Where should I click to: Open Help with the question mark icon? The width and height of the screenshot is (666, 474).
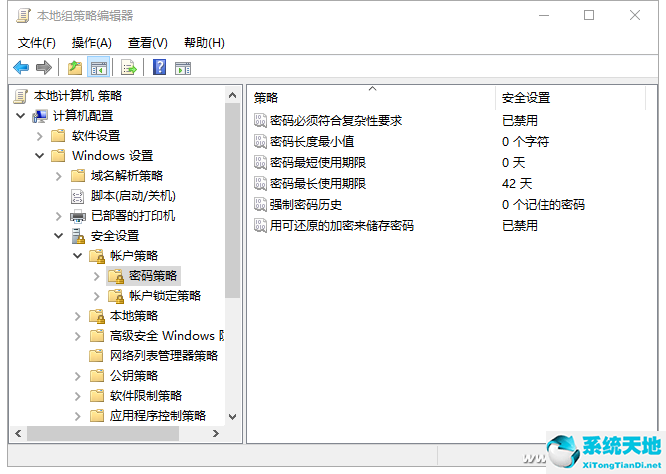click(159, 68)
